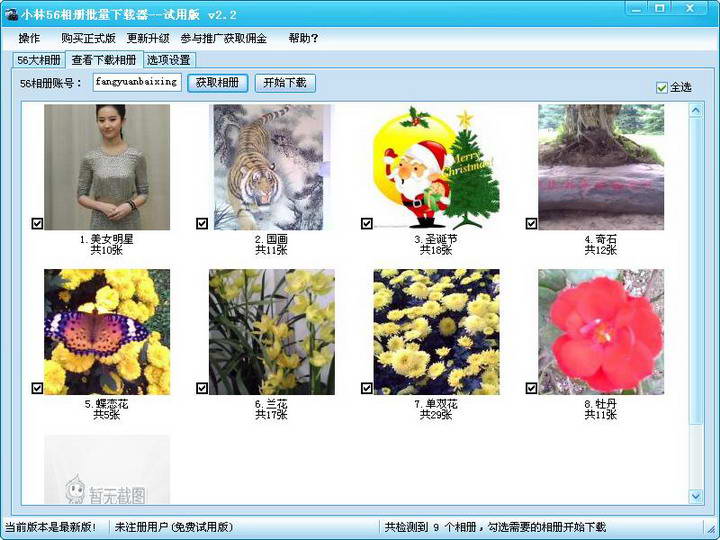Open the 购买正式版 menu
720x540 pixels.
[x=88, y=38]
